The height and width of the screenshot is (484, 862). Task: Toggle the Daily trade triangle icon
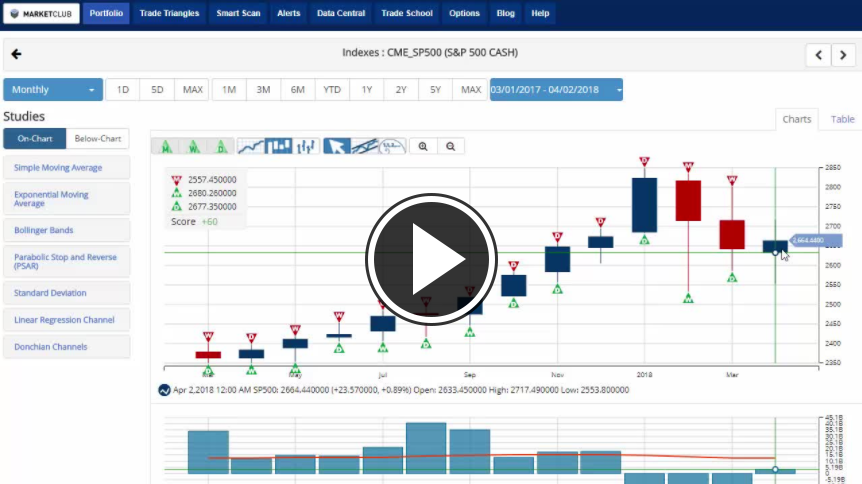coord(221,146)
